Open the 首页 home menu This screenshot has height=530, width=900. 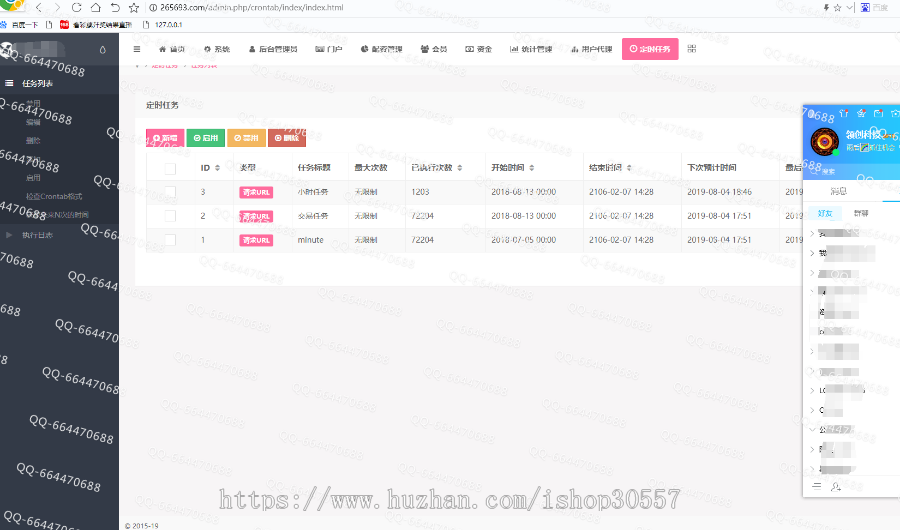(172, 49)
